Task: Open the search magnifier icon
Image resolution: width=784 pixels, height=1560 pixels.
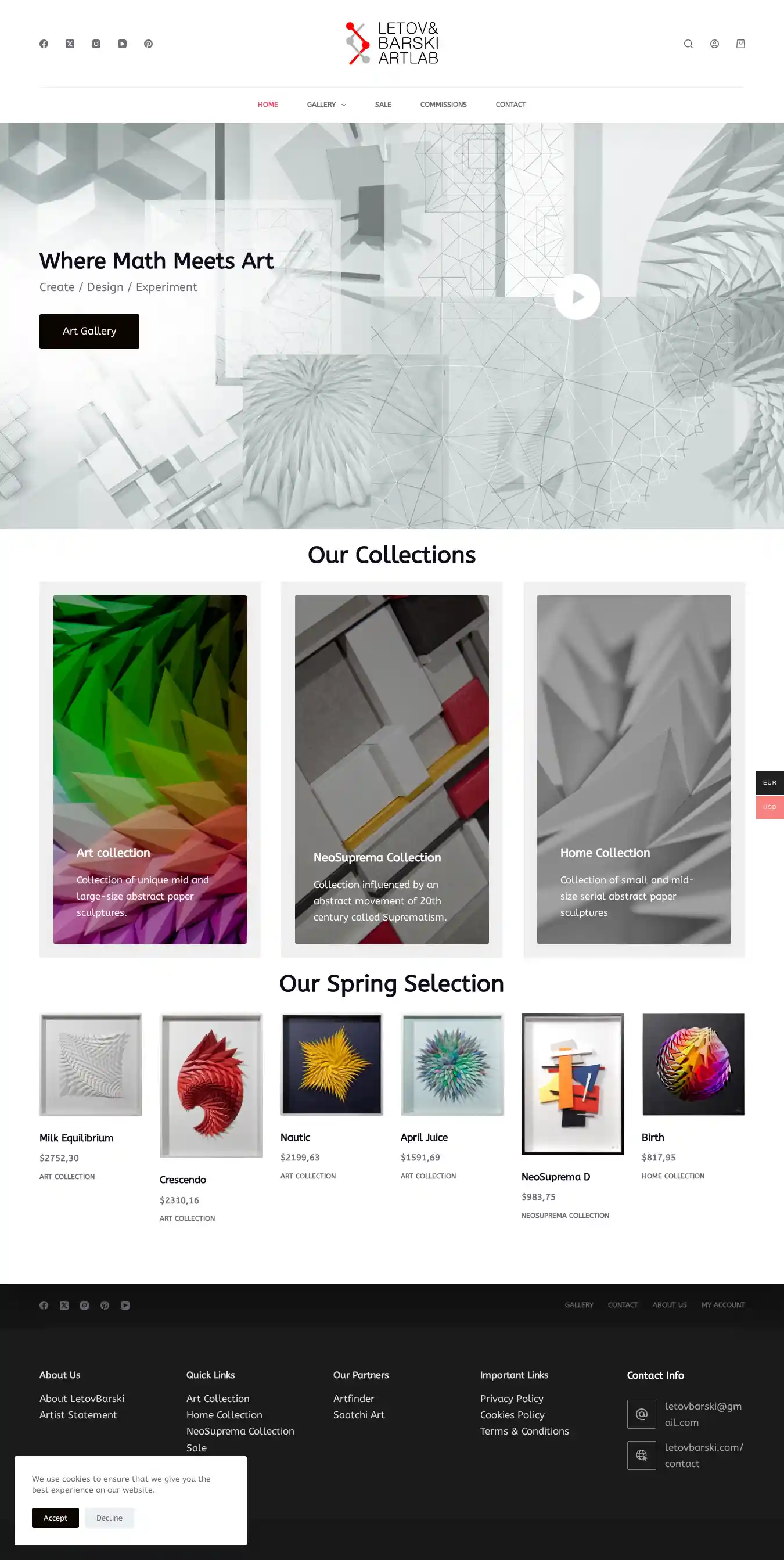Action: point(688,44)
